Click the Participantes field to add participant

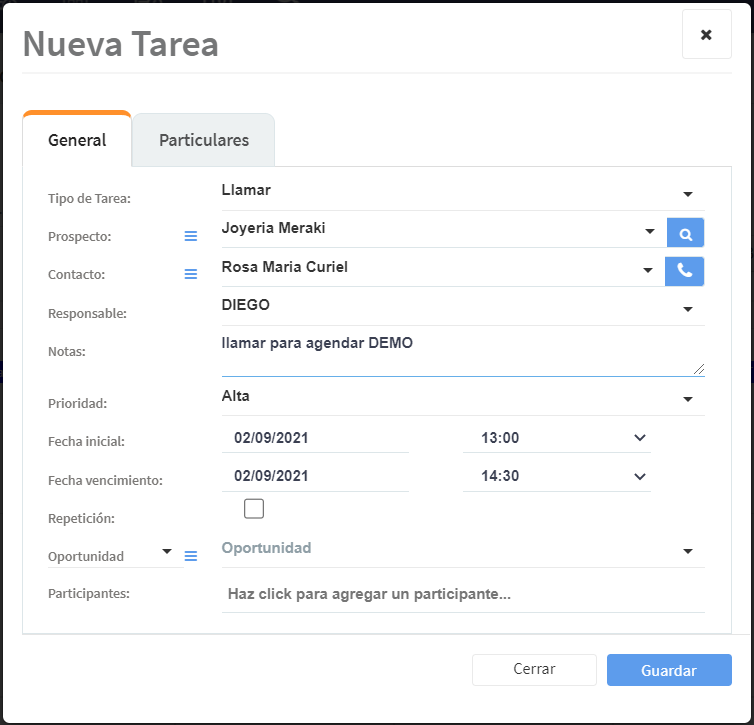pos(462,594)
